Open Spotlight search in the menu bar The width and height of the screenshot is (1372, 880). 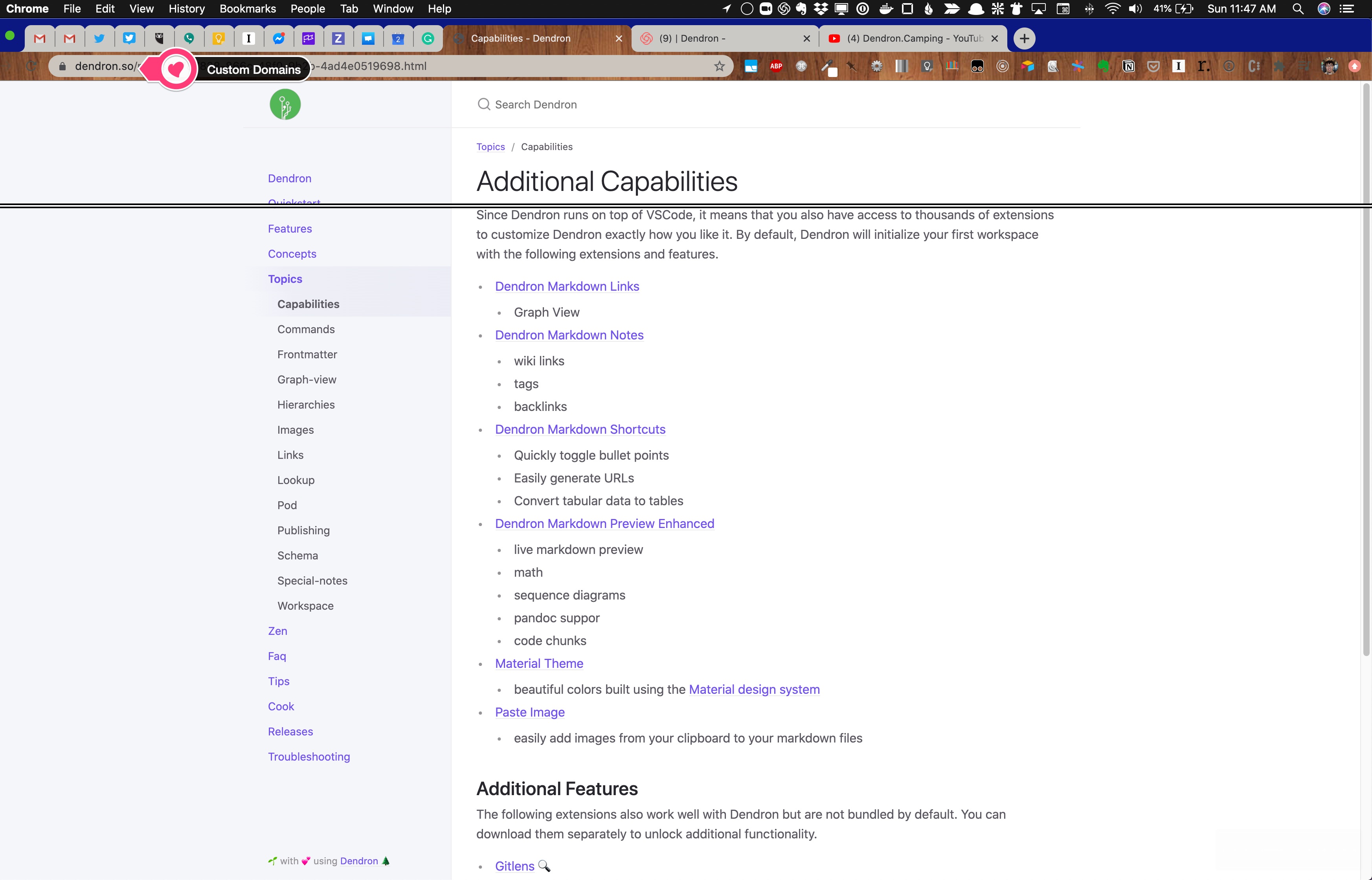[x=1298, y=9]
